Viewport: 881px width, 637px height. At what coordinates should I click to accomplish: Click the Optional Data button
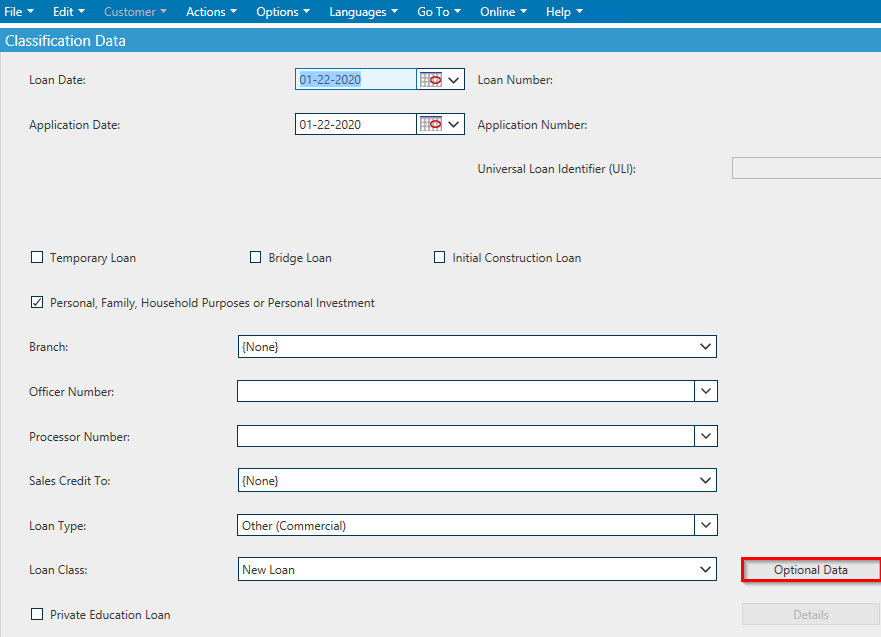[811, 569]
